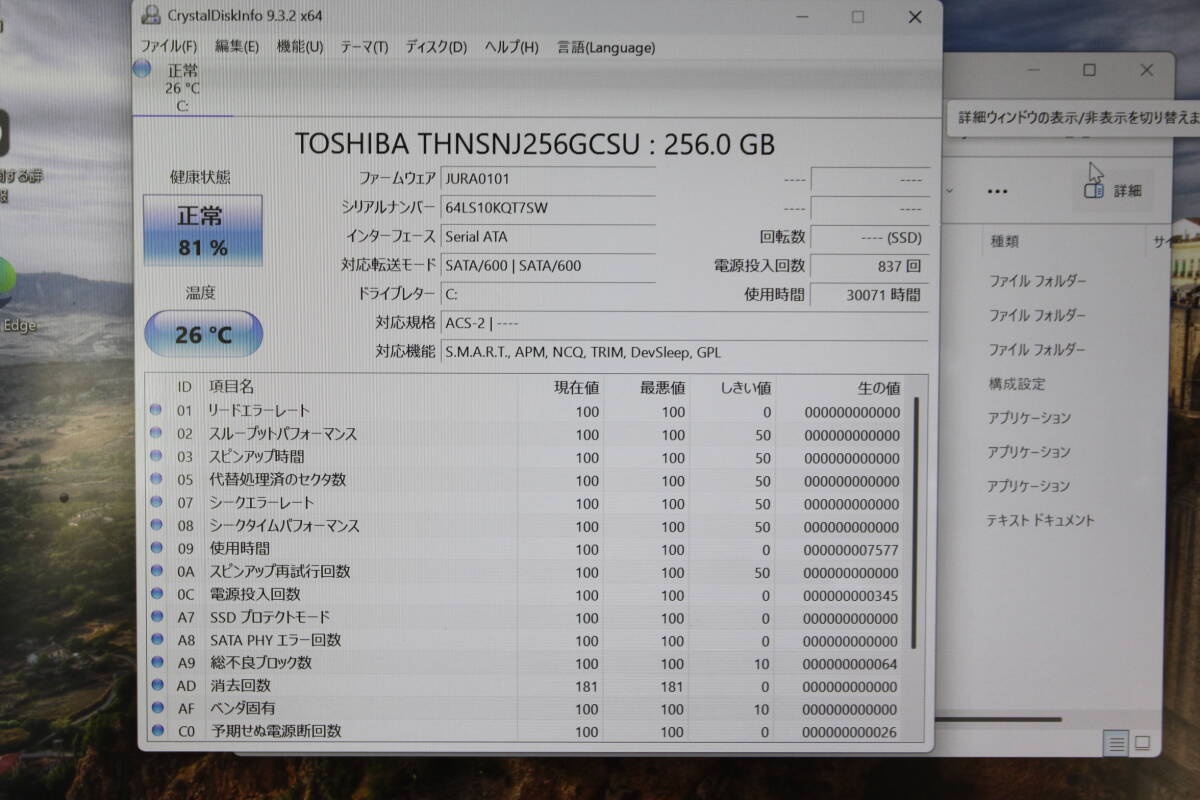Click the supported features S.M.A.R.T. field

(x=683, y=352)
